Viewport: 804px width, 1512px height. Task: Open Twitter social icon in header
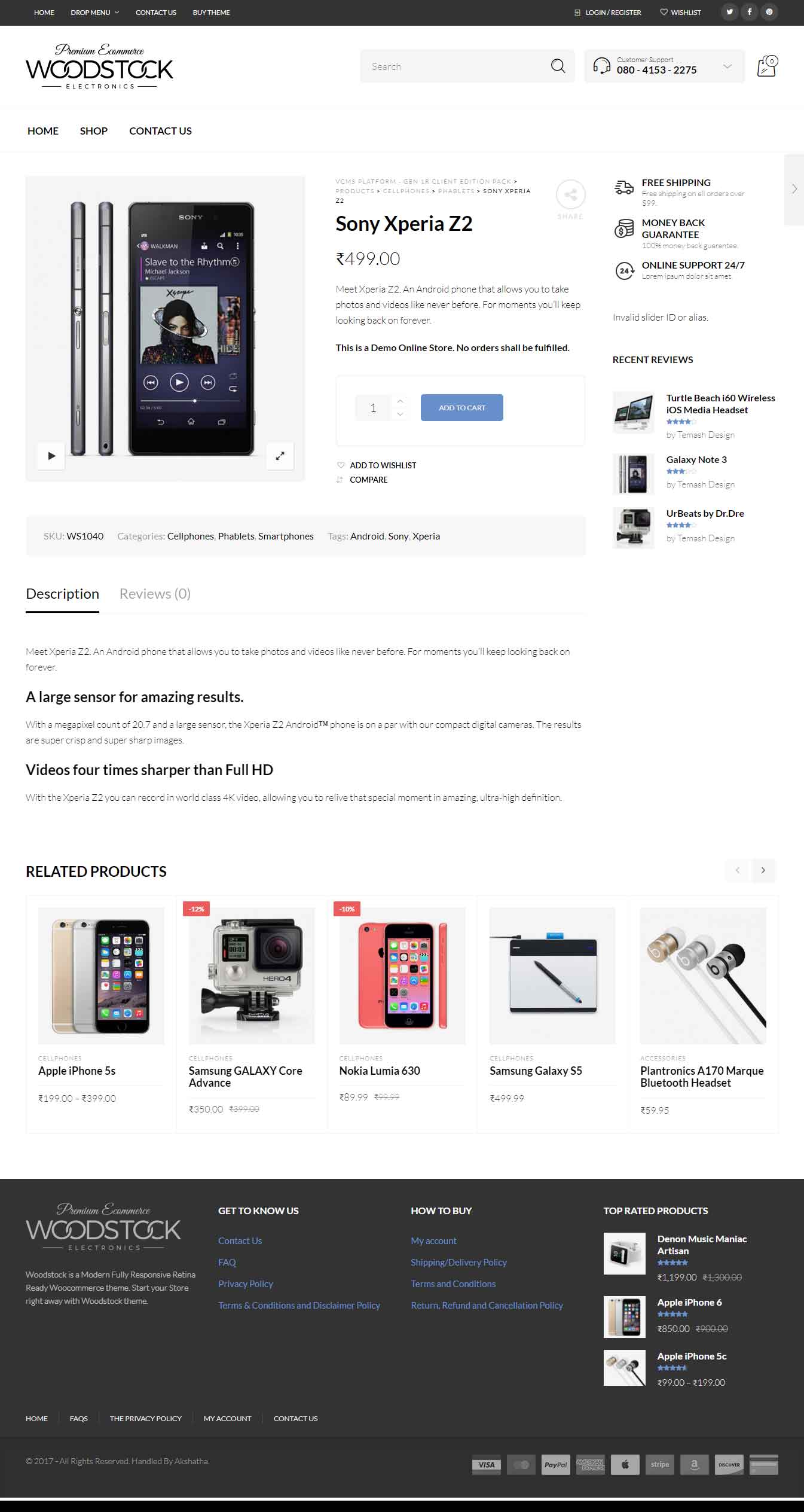click(729, 12)
